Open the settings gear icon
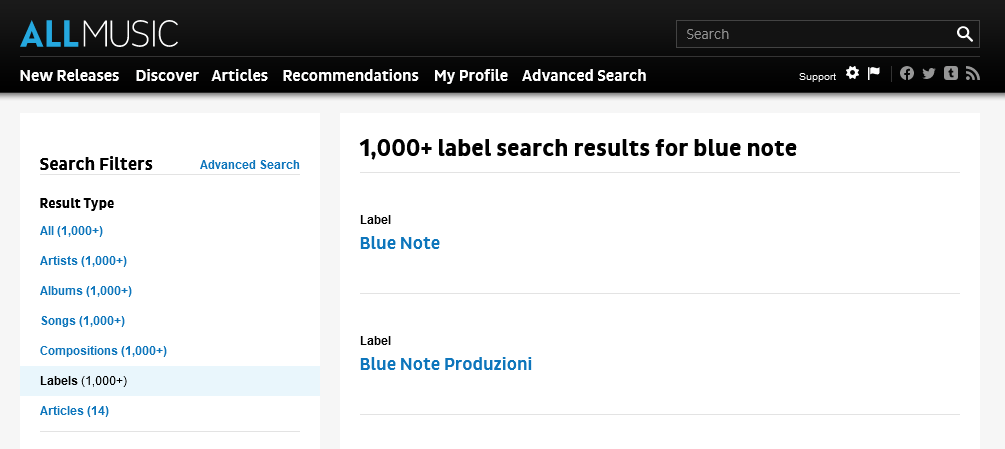The width and height of the screenshot is (1005, 449). pos(852,73)
